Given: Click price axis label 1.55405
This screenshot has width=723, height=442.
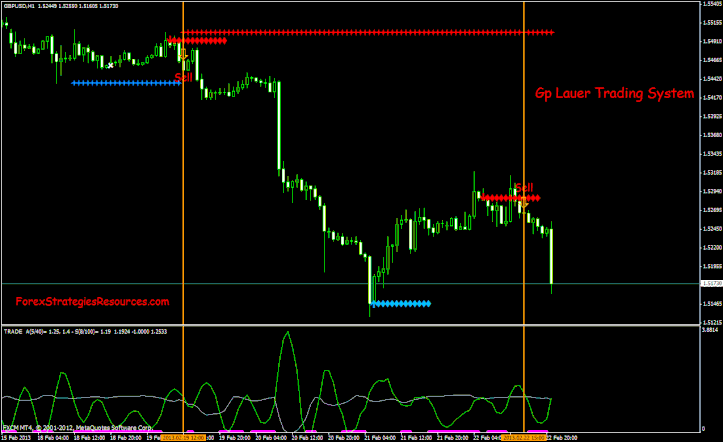Looking at the screenshot, I should (713, 4).
